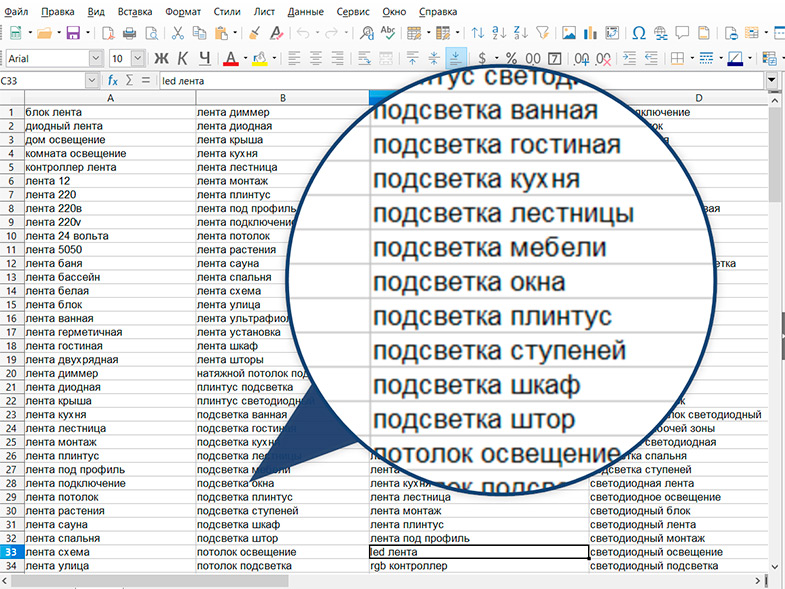Copy selection with the Copy icon
Image resolution: width=785 pixels, height=589 pixels.
point(199,34)
